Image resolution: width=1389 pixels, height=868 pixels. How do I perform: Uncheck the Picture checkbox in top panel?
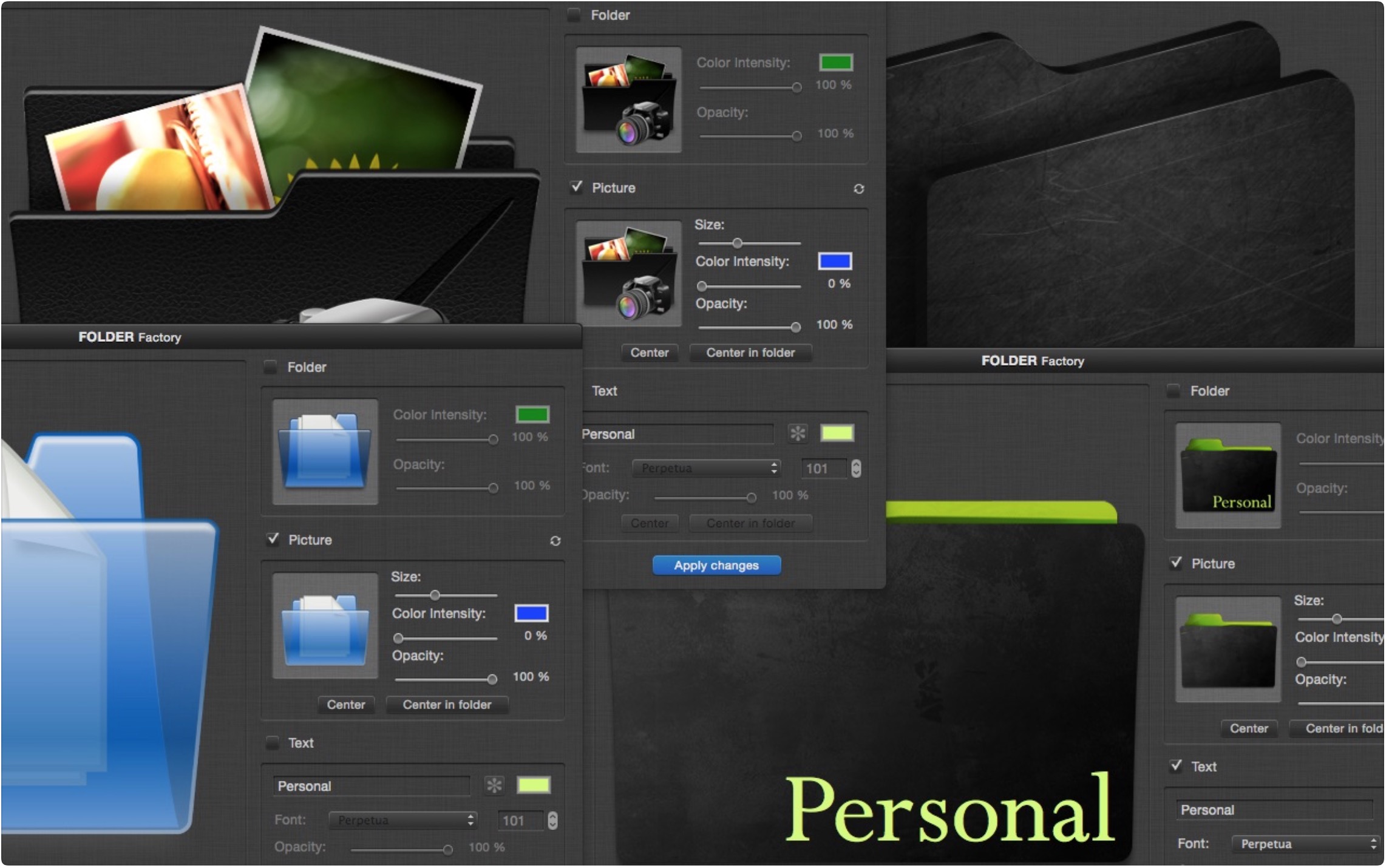point(577,188)
